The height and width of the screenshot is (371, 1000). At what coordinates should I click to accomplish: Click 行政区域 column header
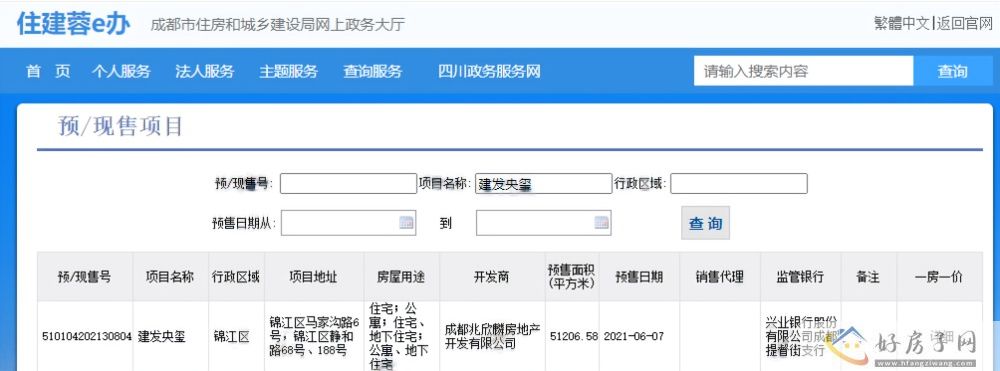(x=236, y=277)
